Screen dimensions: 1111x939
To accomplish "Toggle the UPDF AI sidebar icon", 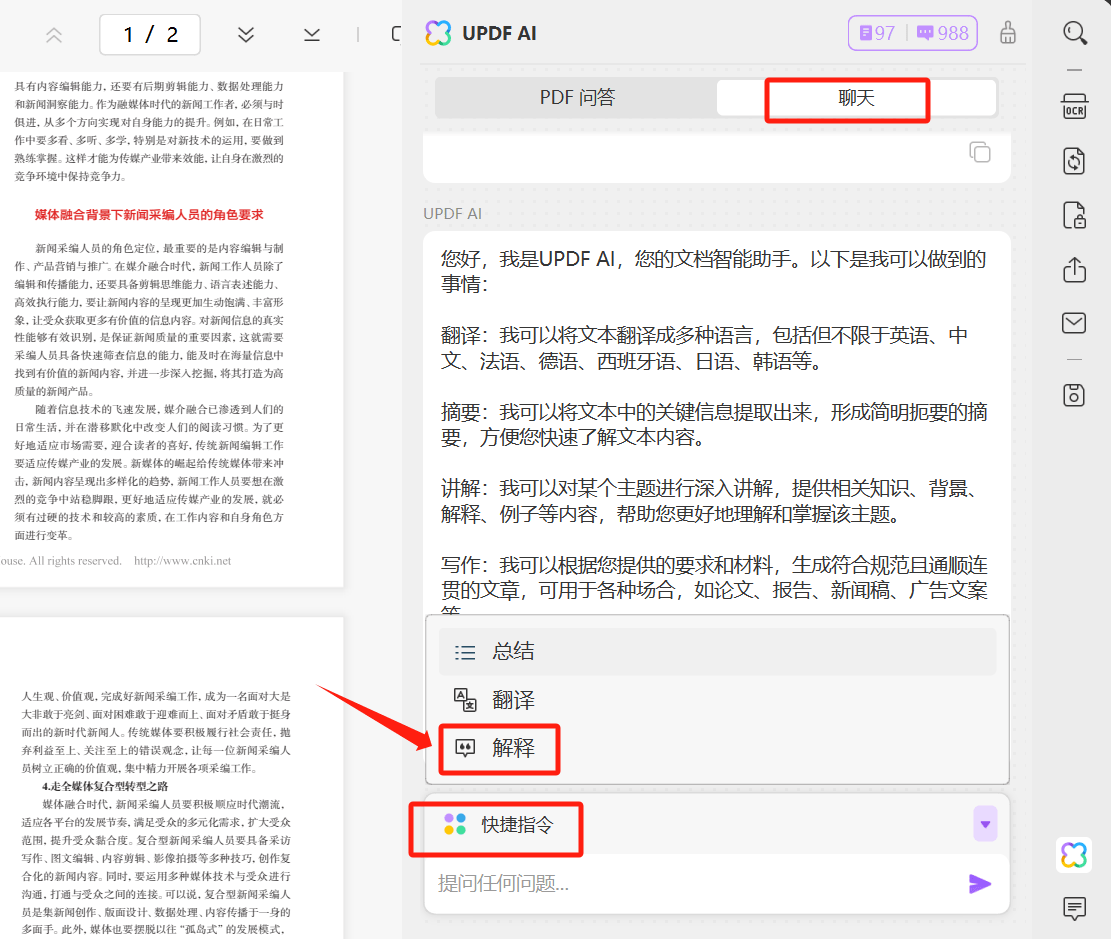I will point(1073,855).
